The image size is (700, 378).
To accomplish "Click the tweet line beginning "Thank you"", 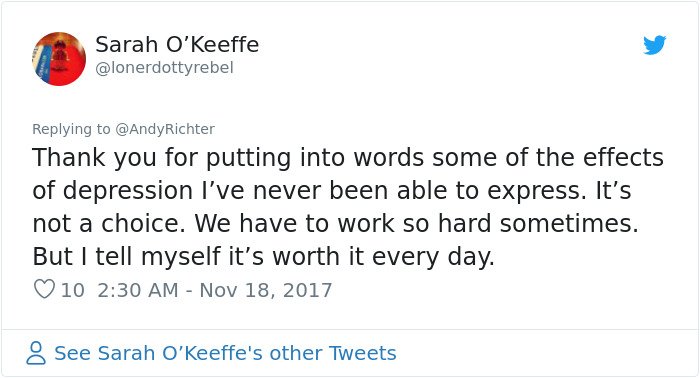I will (348, 158).
